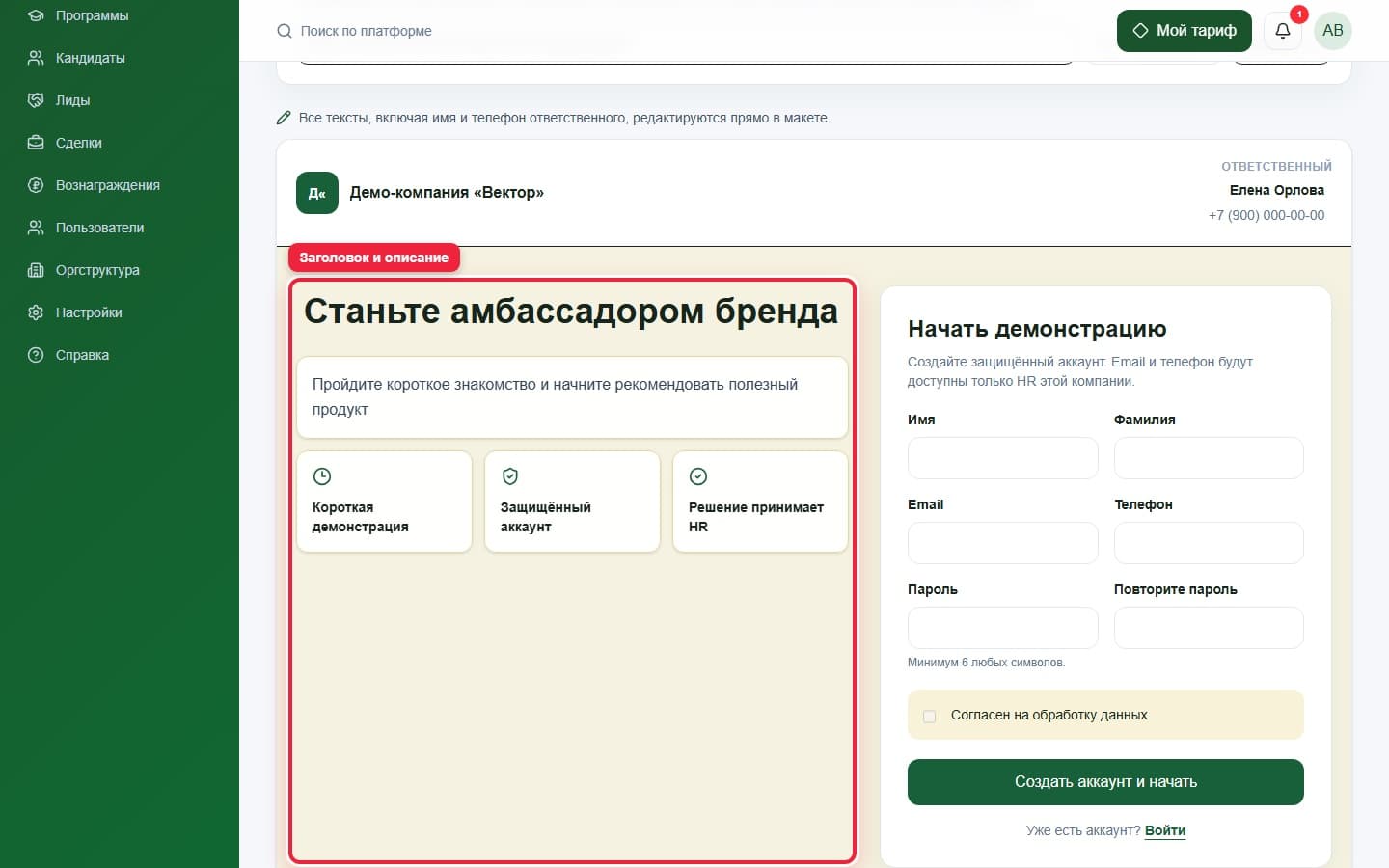1389x868 pixels.
Task: Click the Пароль input field
Action: click(1003, 628)
